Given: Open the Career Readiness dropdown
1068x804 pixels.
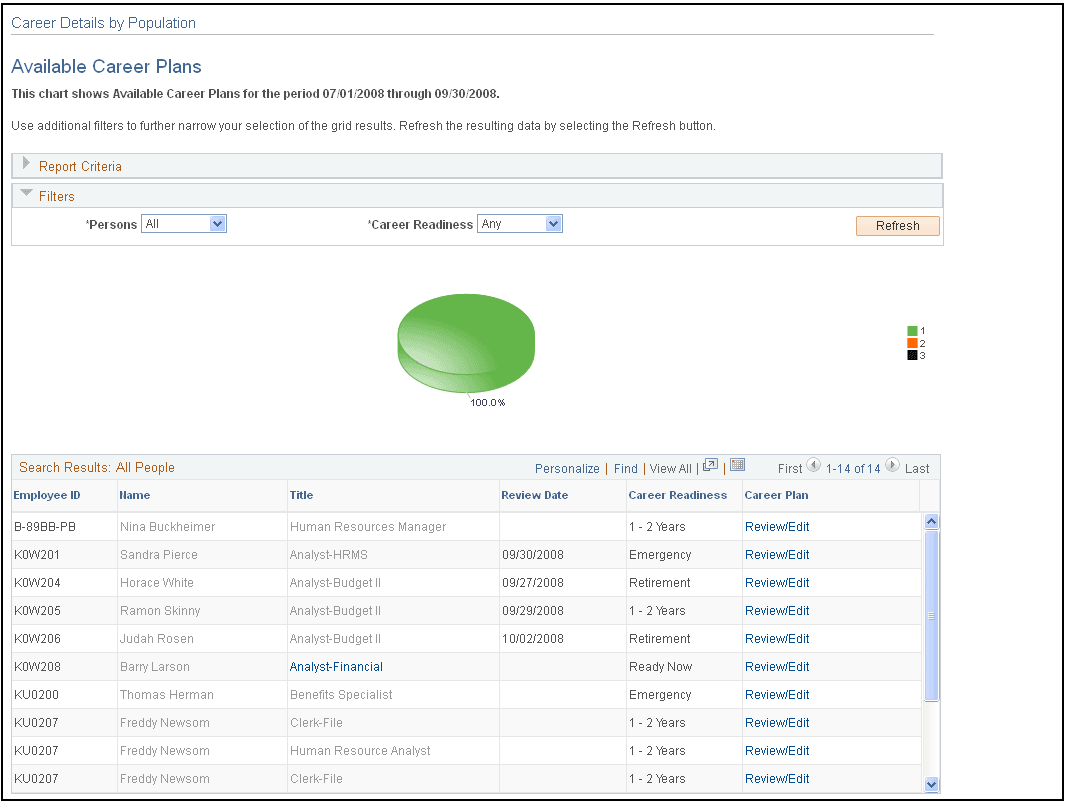Looking at the screenshot, I should (x=552, y=223).
